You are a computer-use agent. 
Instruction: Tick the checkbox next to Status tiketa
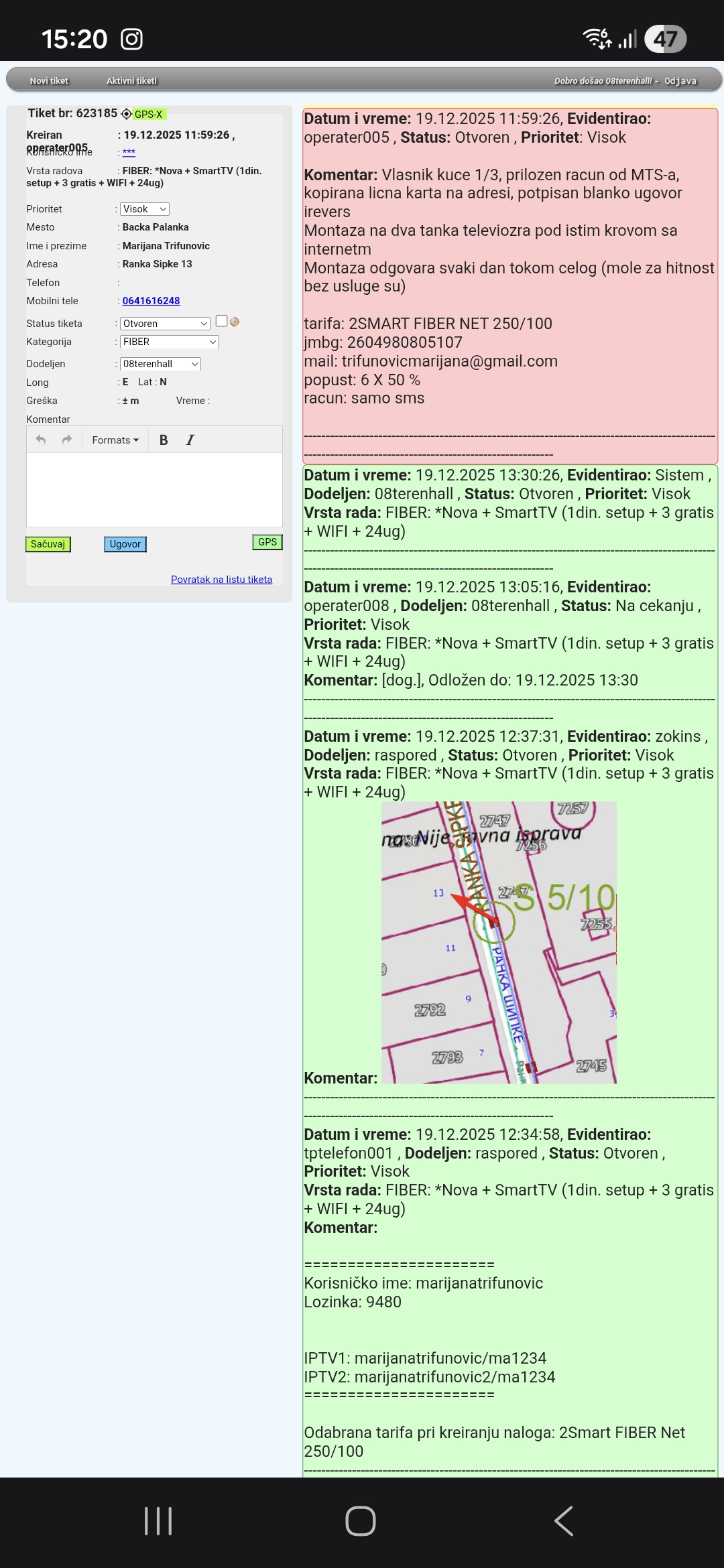click(x=221, y=322)
